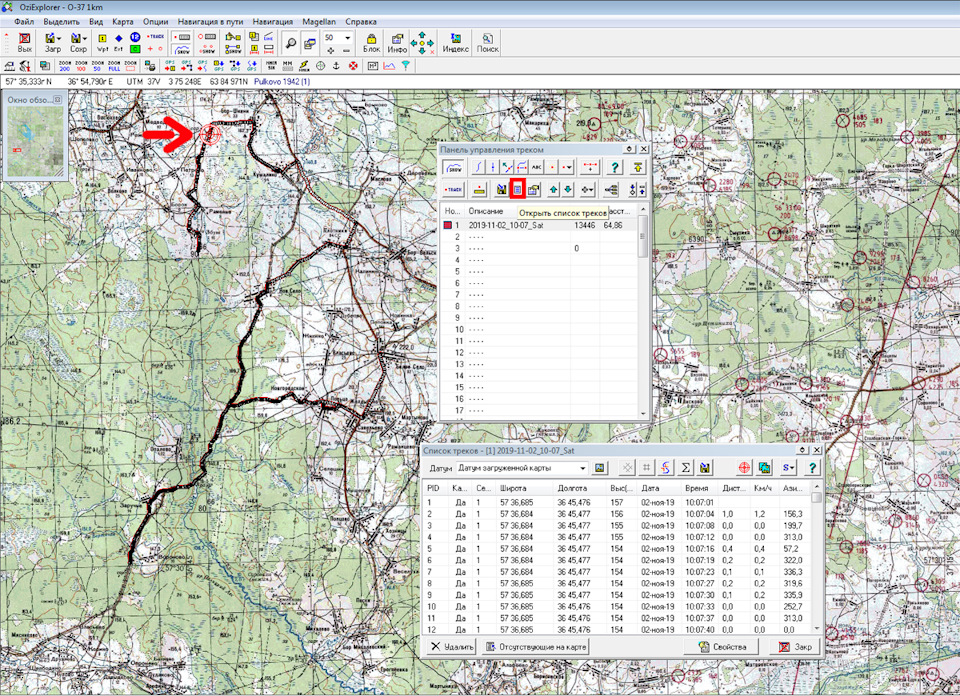The height and width of the screenshot is (696, 960).
Task: Open the zoom percentage dropdown showing 50
Action: pyautogui.click(x=347, y=37)
